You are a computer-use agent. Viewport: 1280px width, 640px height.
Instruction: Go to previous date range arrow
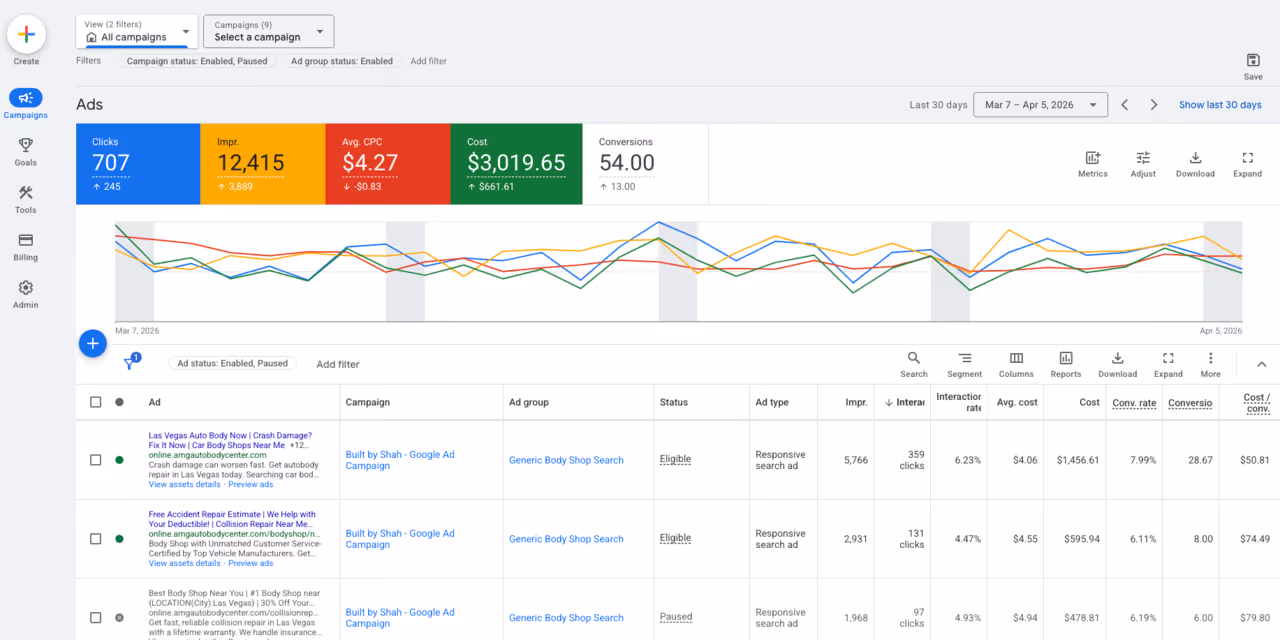pyautogui.click(x=1125, y=105)
